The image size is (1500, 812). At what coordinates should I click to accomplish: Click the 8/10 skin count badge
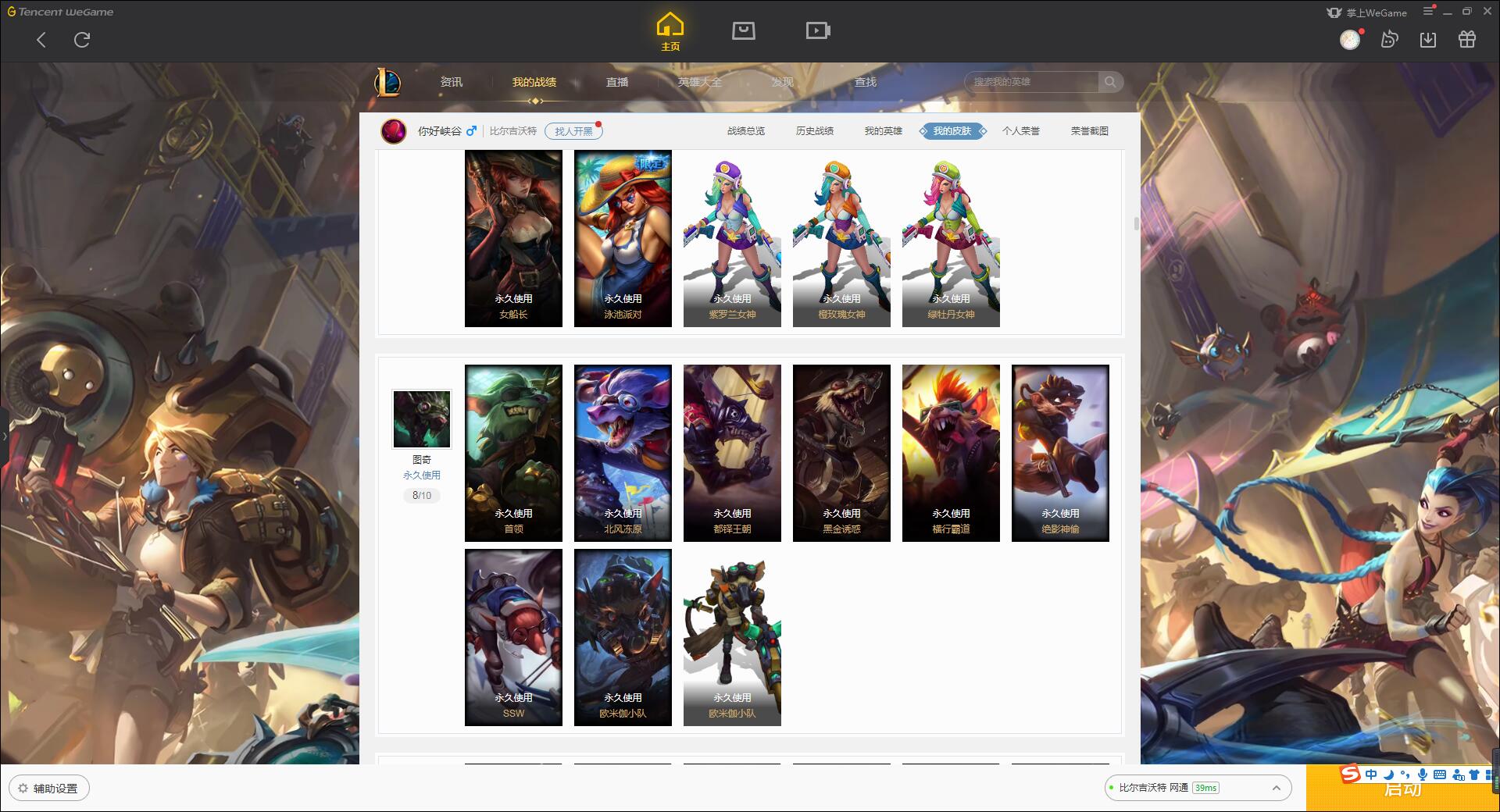tap(421, 495)
